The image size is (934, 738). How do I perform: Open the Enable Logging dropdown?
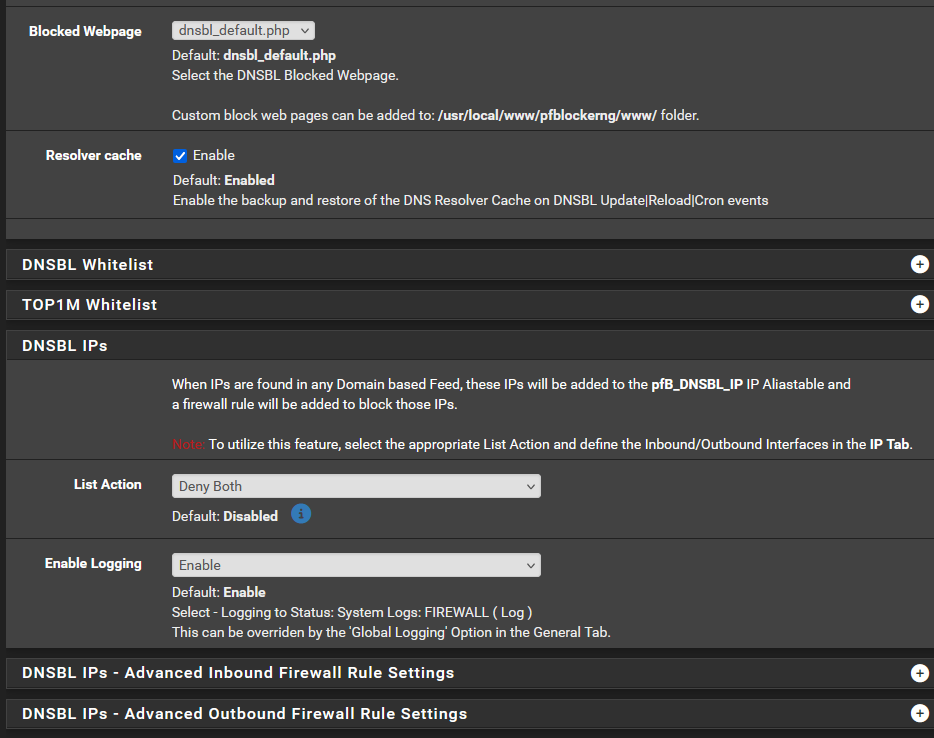356,565
